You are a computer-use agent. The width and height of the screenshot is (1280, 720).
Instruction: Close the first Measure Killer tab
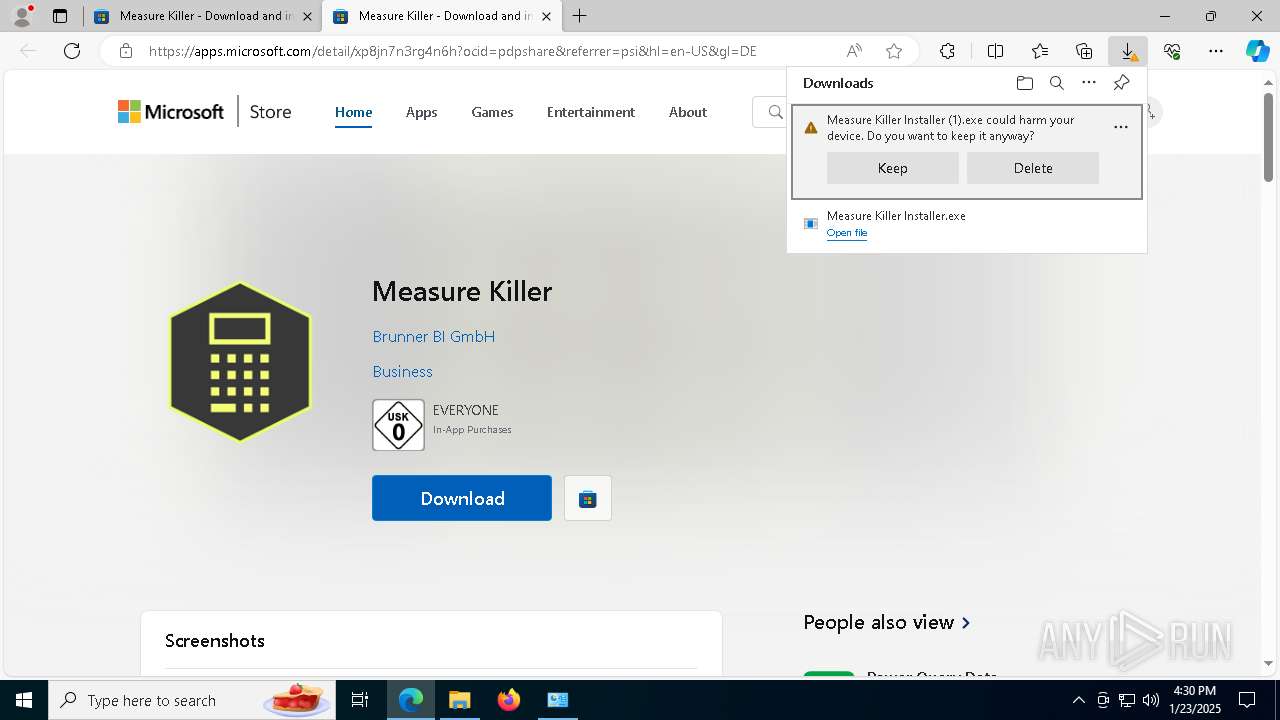(306, 16)
